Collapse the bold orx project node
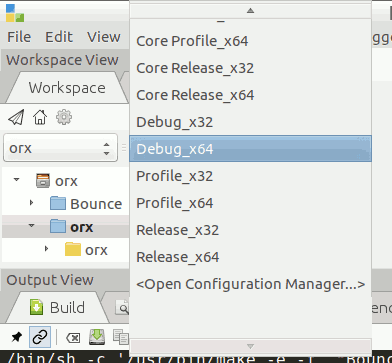This screenshot has width=392, height=363. [x=31, y=226]
